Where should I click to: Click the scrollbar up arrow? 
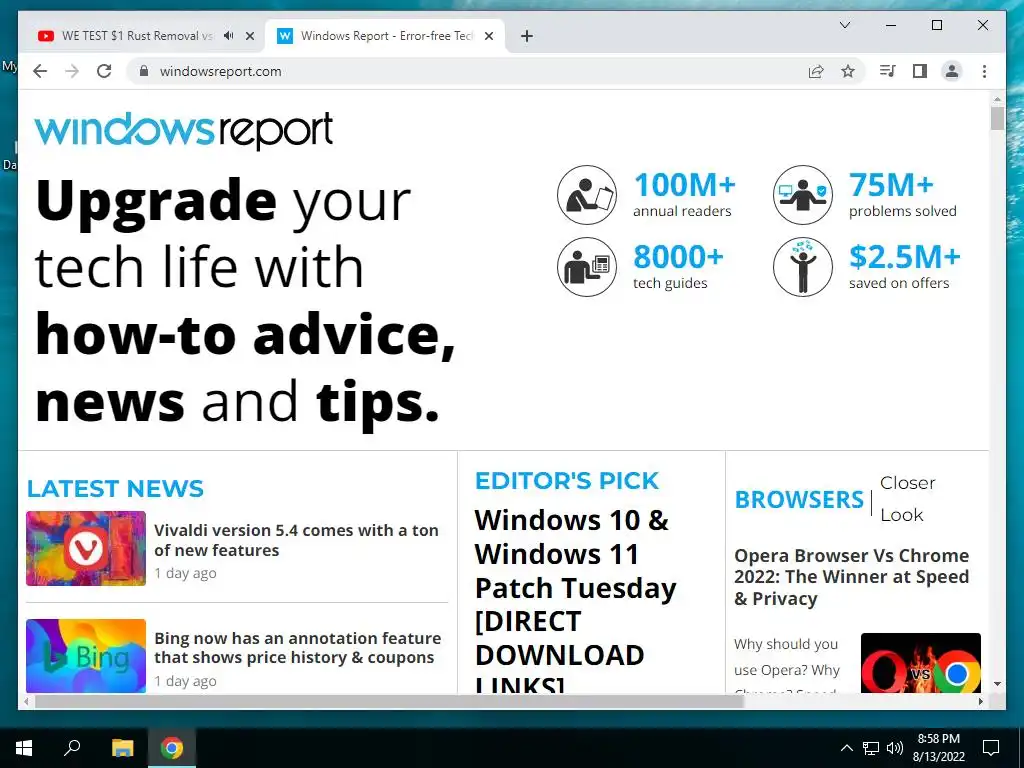[x=997, y=99]
